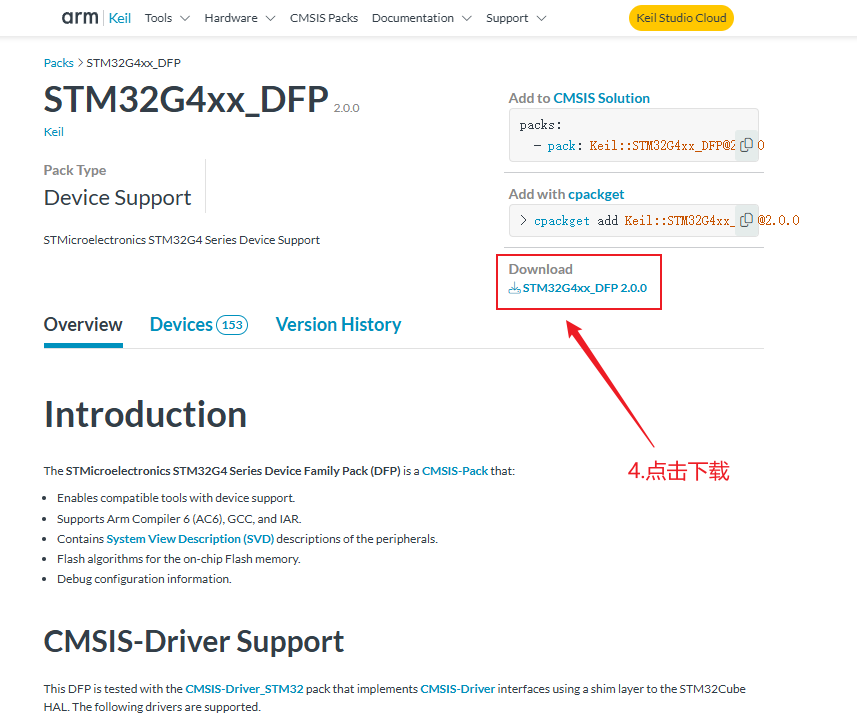The height and width of the screenshot is (724, 857).
Task: Follow the CMSIS-Pack link in Introduction
Action: [x=455, y=471]
